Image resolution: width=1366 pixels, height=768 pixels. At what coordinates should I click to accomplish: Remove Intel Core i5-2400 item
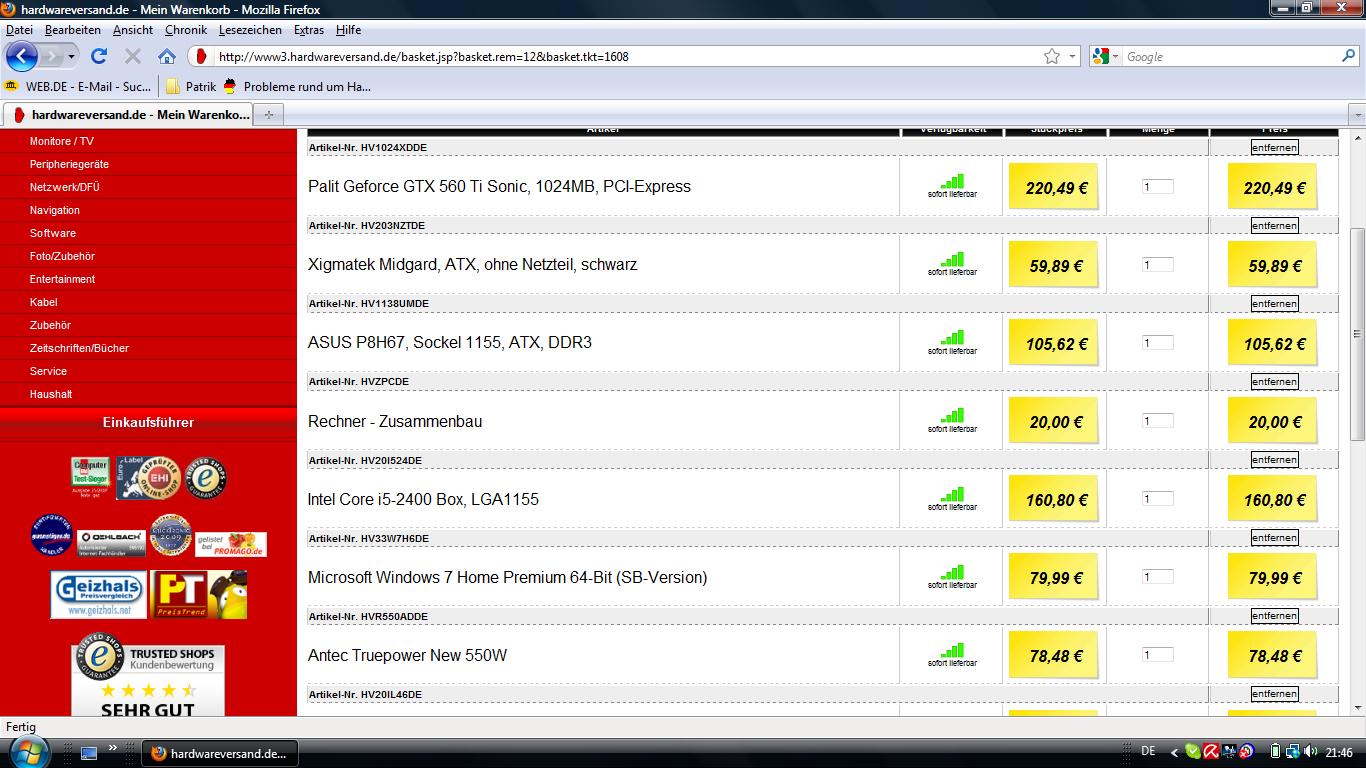click(1274, 460)
